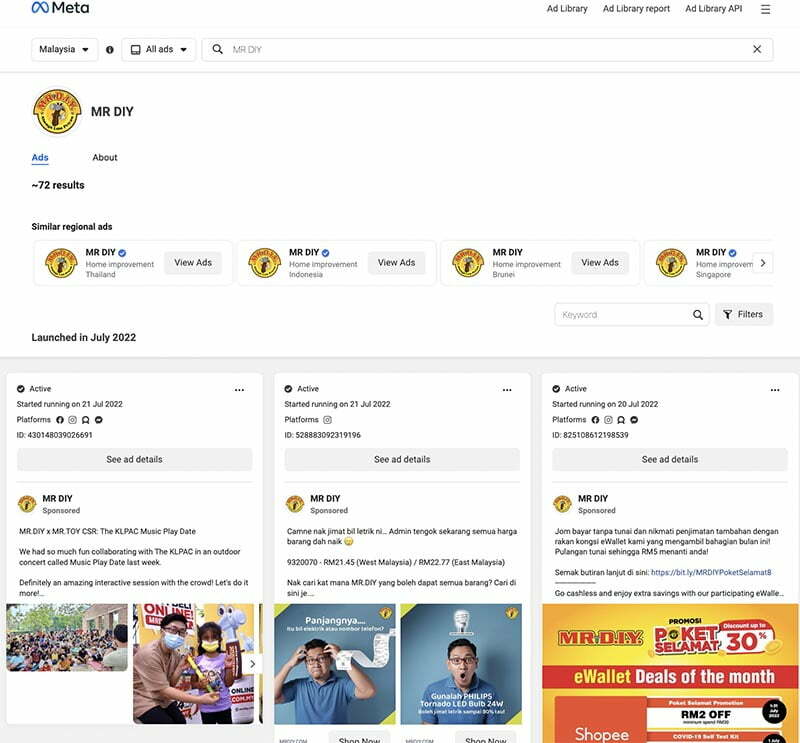Screen dimensions: 800x743
Task: Open the Filters panel
Action: 743,314
